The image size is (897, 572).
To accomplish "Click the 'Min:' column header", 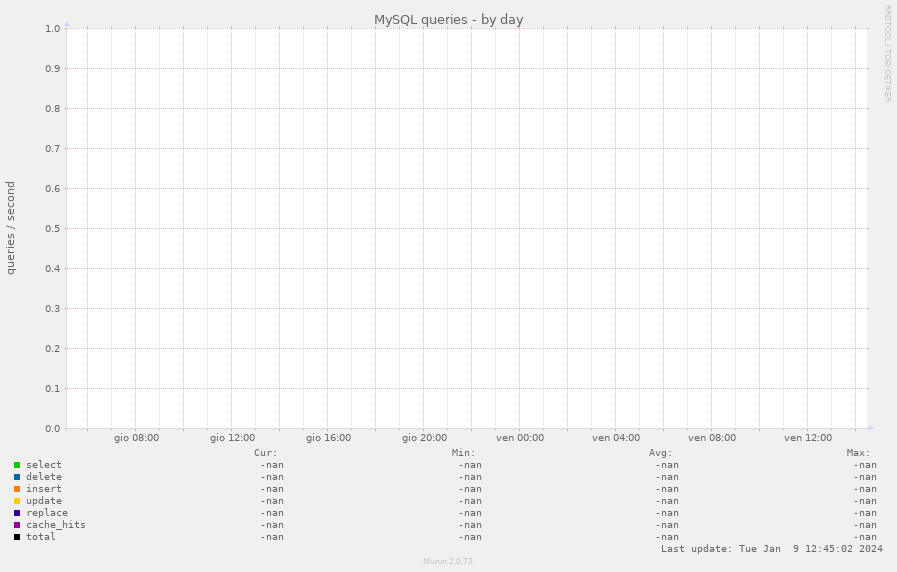I will [x=463, y=453].
